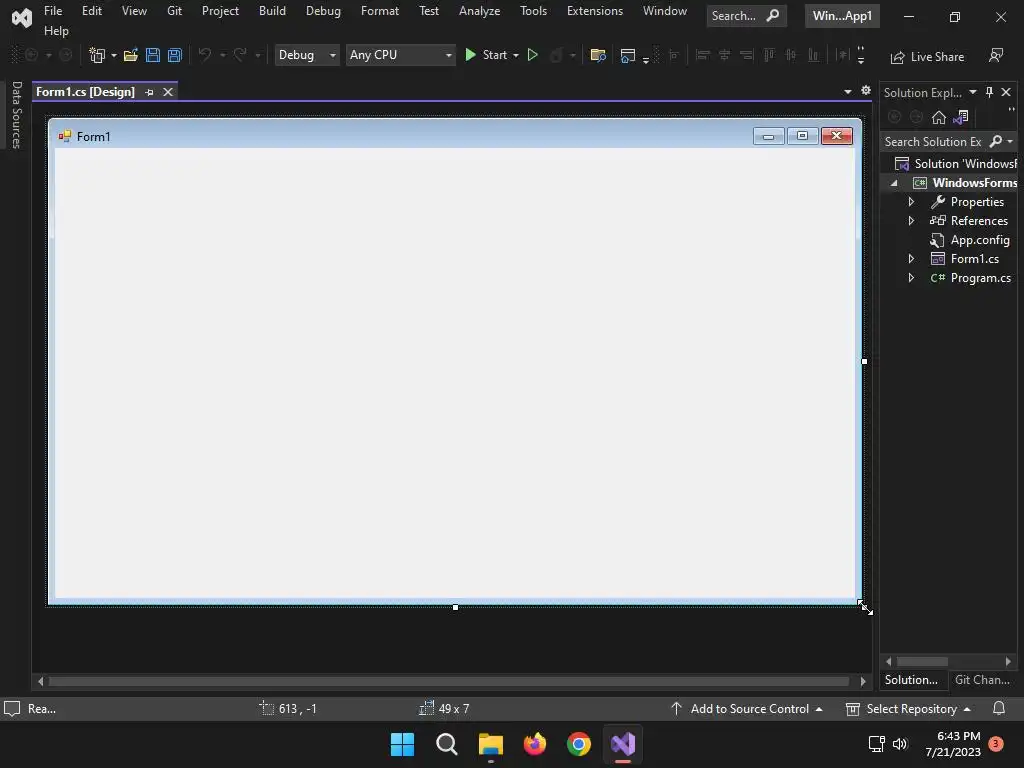Expand the Program.cs node in the tree
The image size is (1024, 768).
coord(912,278)
